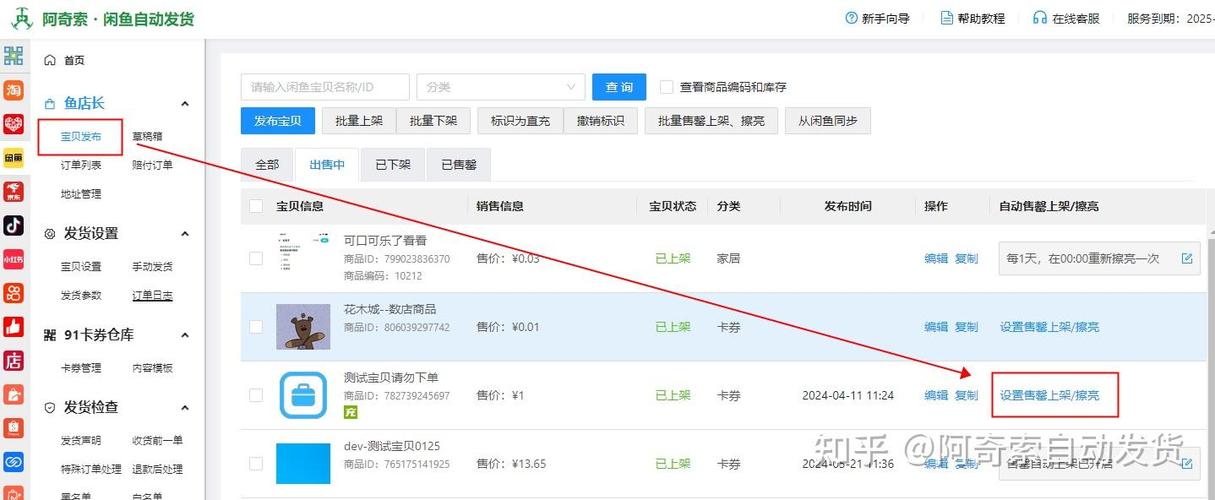Image resolution: width=1215 pixels, height=500 pixels.
Task: Open the 花木城--数店商品 product thumbnail
Action: click(x=303, y=327)
